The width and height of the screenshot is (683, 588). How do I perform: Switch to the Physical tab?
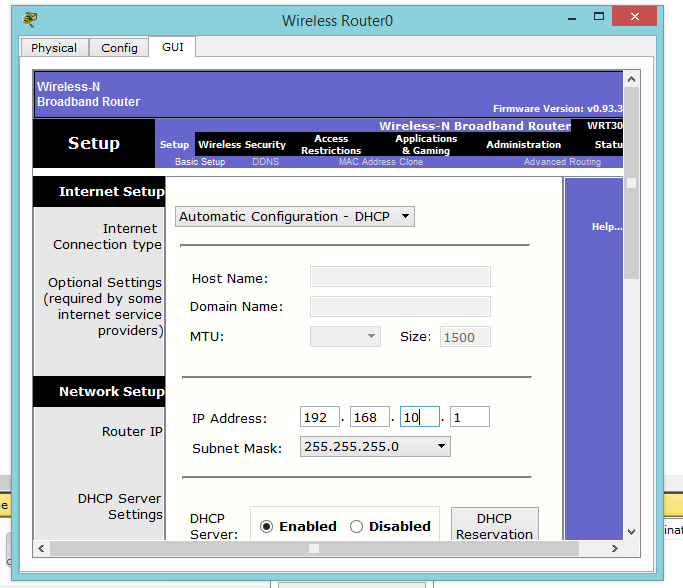pyautogui.click(x=54, y=47)
